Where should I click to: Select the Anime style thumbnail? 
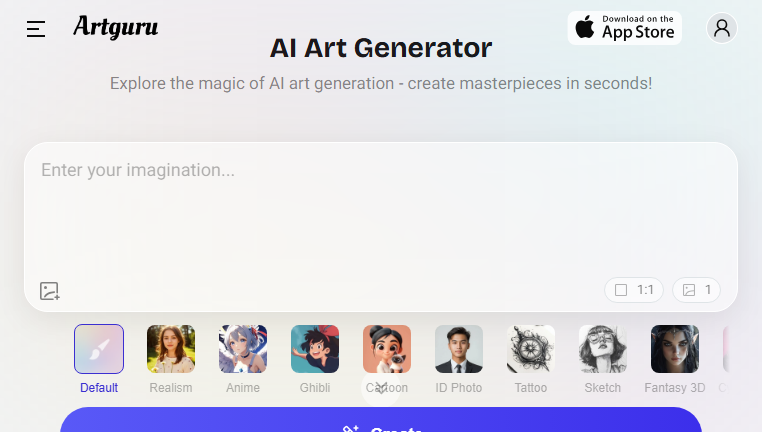tap(243, 349)
